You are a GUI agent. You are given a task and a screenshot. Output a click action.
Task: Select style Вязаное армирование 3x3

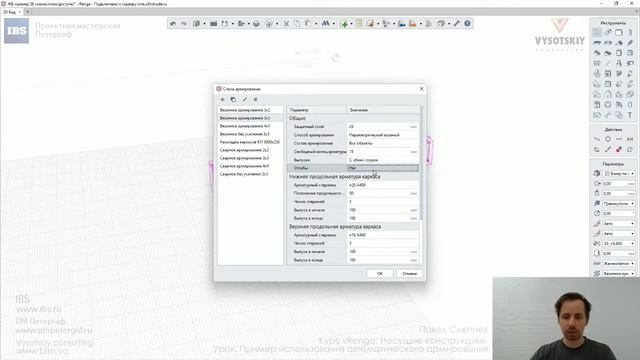(x=250, y=118)
